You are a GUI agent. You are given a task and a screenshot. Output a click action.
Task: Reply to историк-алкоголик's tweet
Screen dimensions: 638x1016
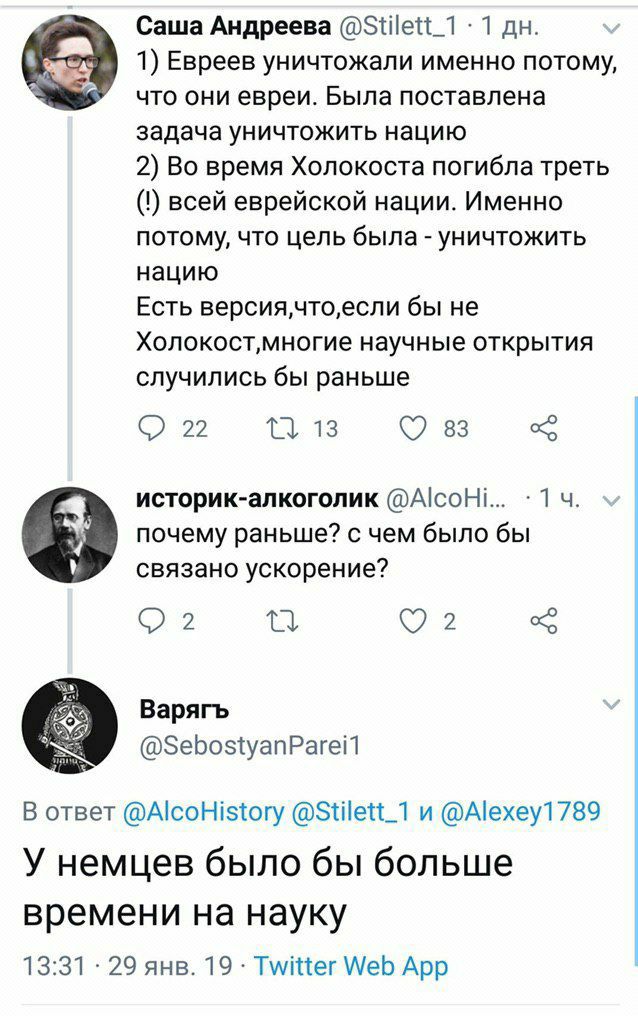[x=153, y=623]
